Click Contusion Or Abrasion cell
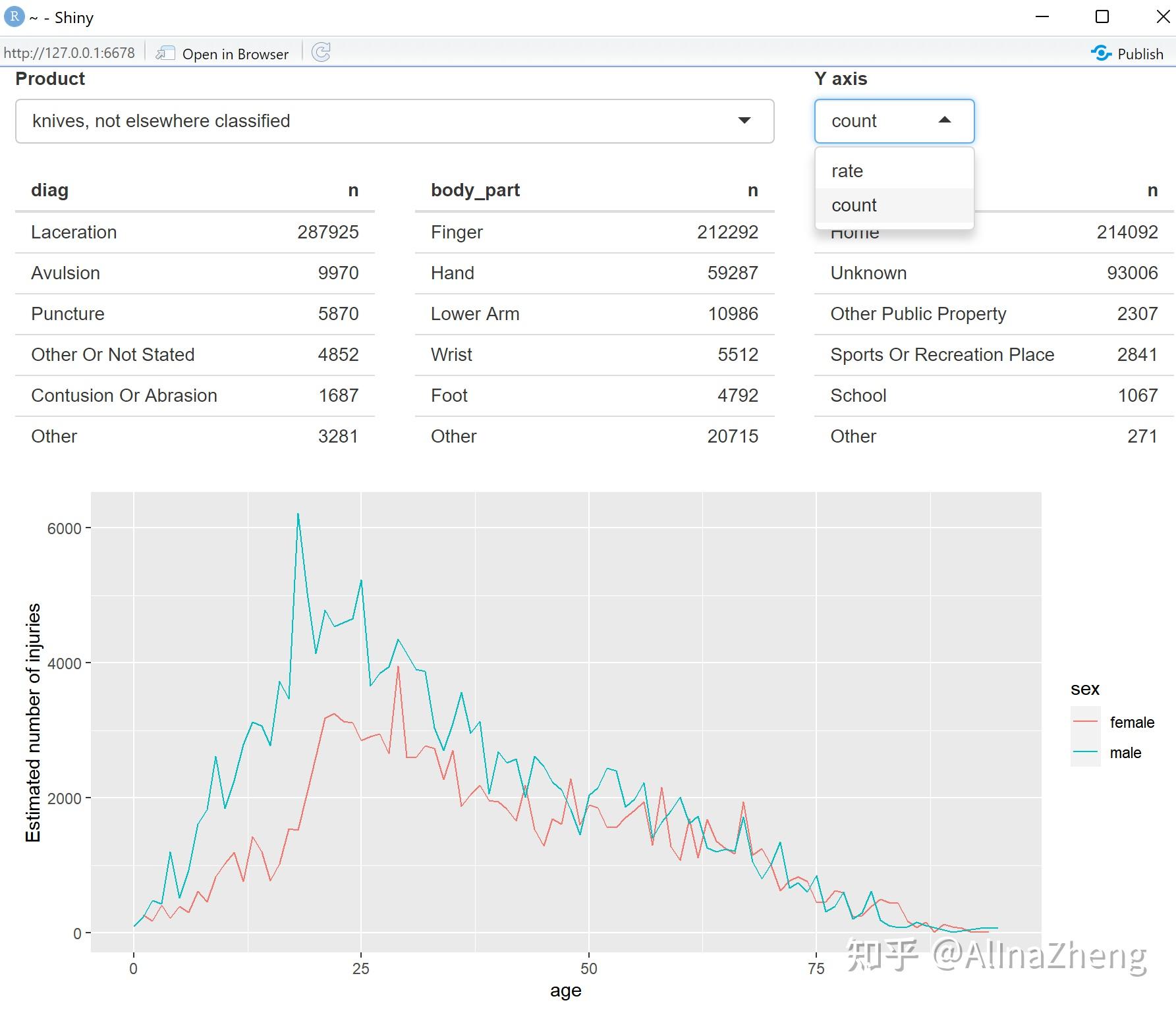The width and height of the screenshot is (1176, 1009). tap(124, 396)
